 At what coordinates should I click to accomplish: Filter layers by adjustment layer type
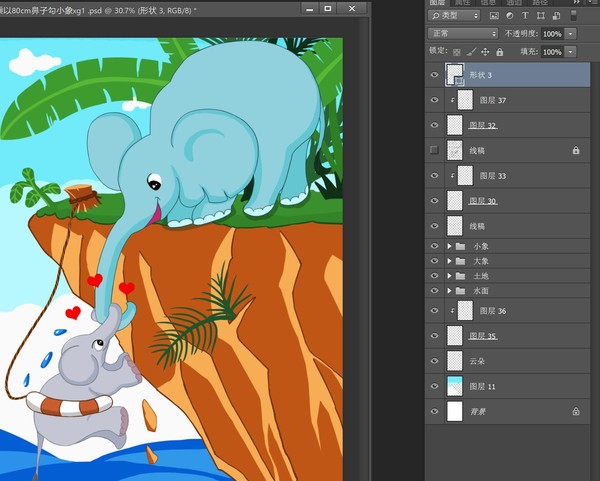510,16
